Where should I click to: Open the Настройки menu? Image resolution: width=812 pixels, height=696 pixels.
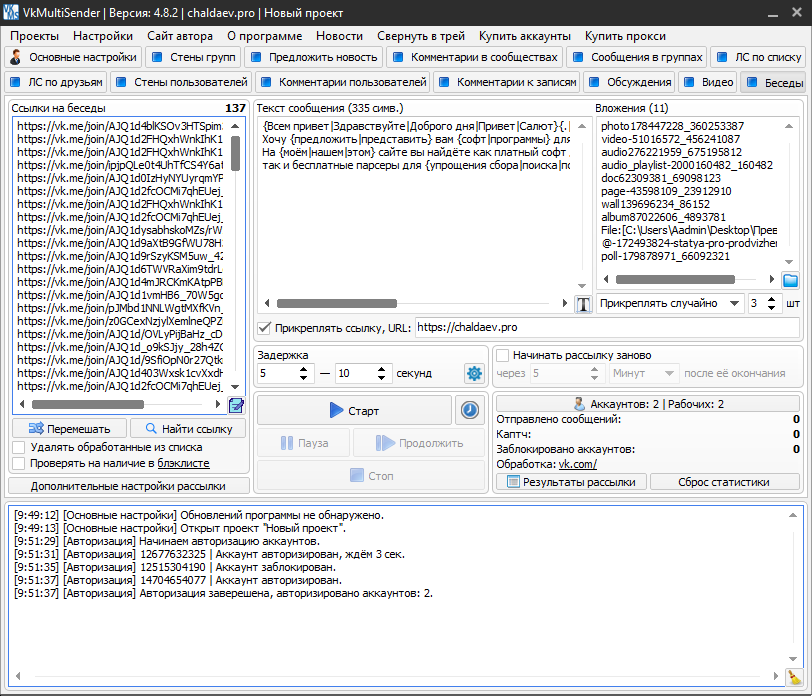coord(103,36)
